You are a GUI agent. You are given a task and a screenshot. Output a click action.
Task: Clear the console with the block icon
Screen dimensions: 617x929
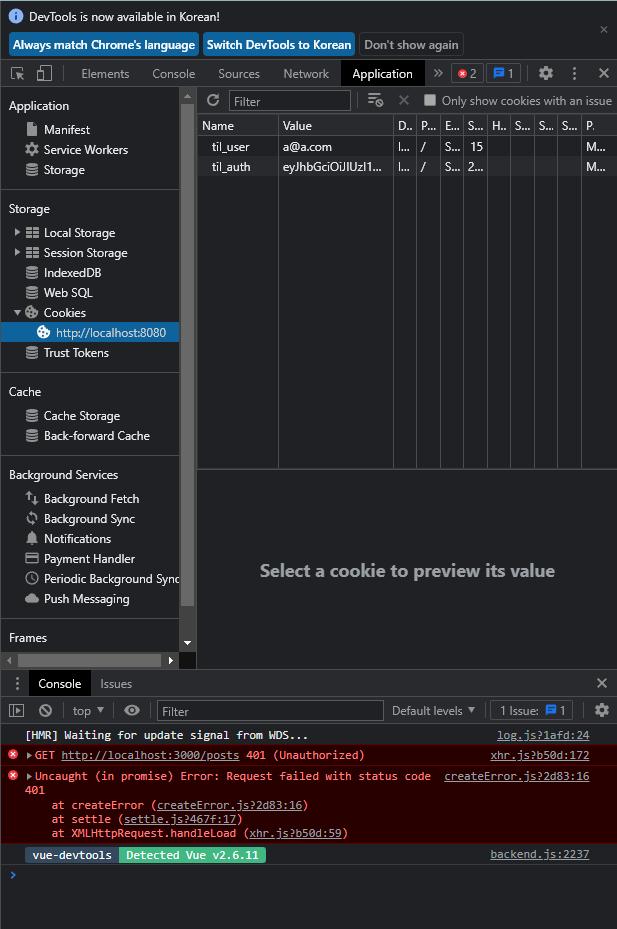click(x=46, y=710)
